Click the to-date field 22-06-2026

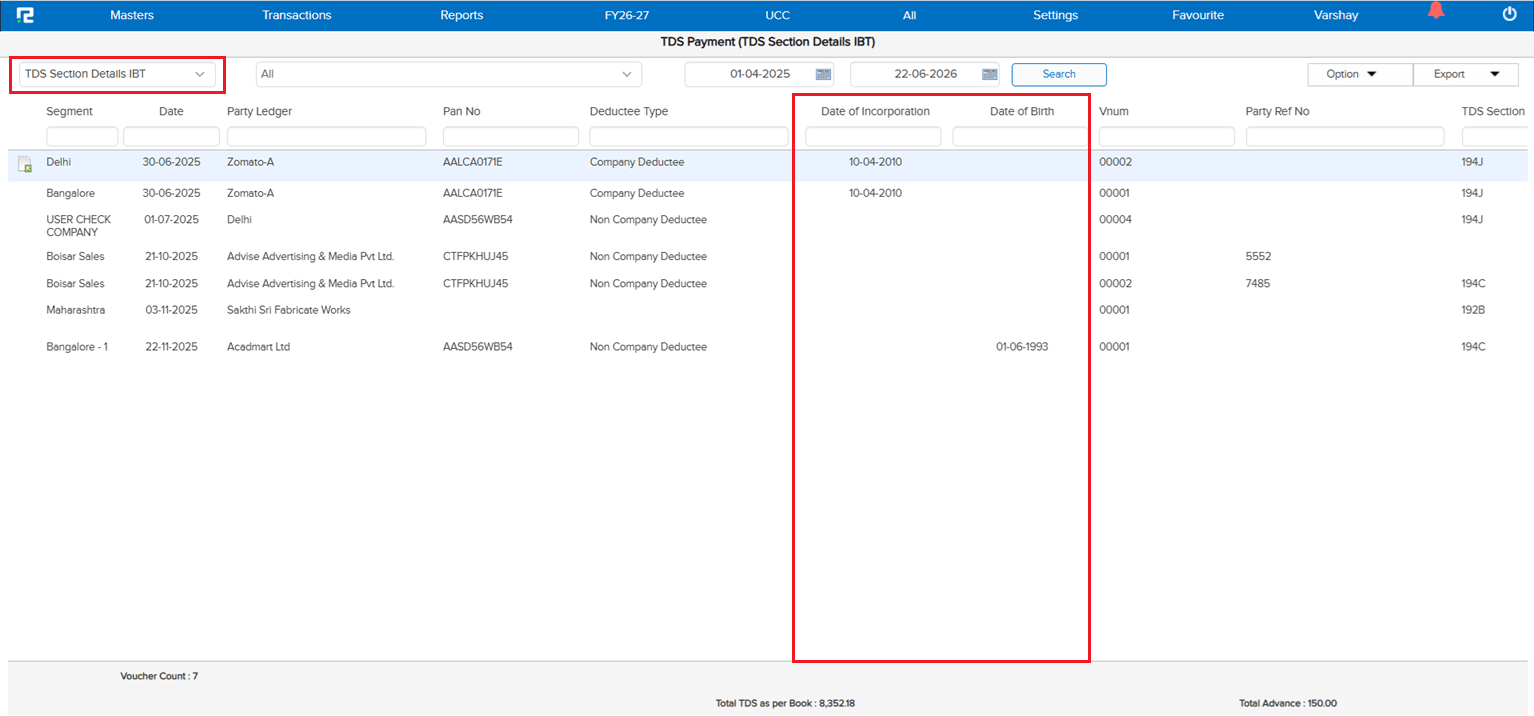925,74
